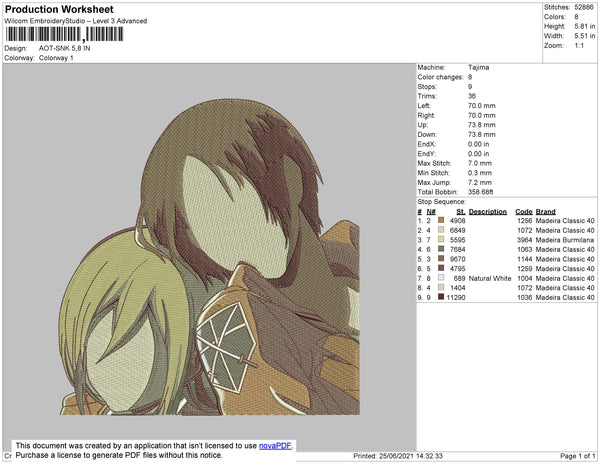Select the beige swatch beside 6849
This screenshot has height=464, width=600.
pos(441,230)
